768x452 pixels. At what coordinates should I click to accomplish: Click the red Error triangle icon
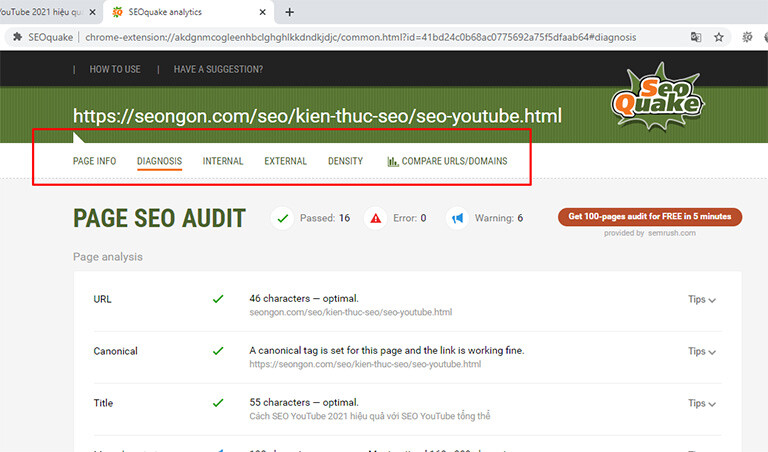click(x=375, y=218)
